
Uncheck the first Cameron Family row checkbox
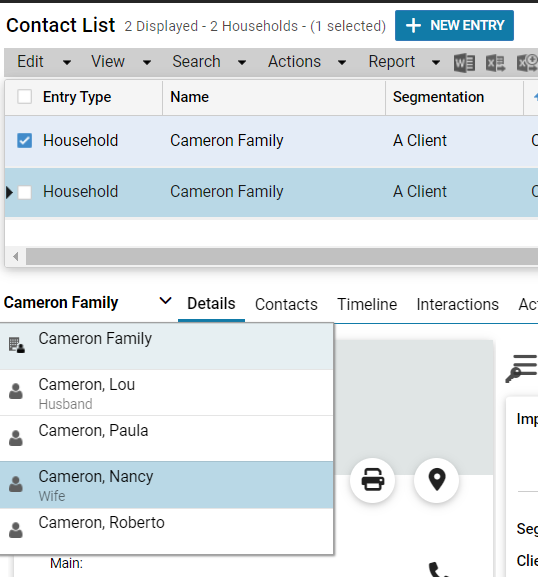pyautogui.click(x=25, y=141)
